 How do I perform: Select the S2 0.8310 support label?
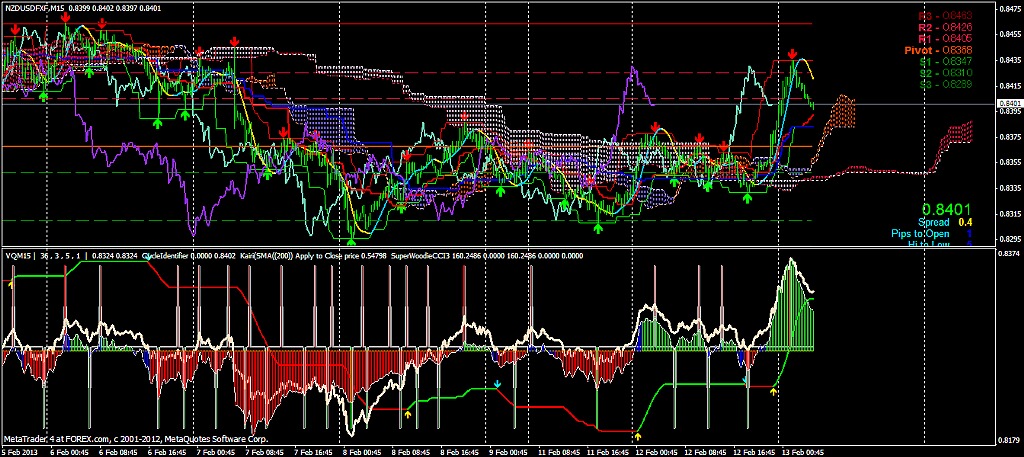point(946,72)
